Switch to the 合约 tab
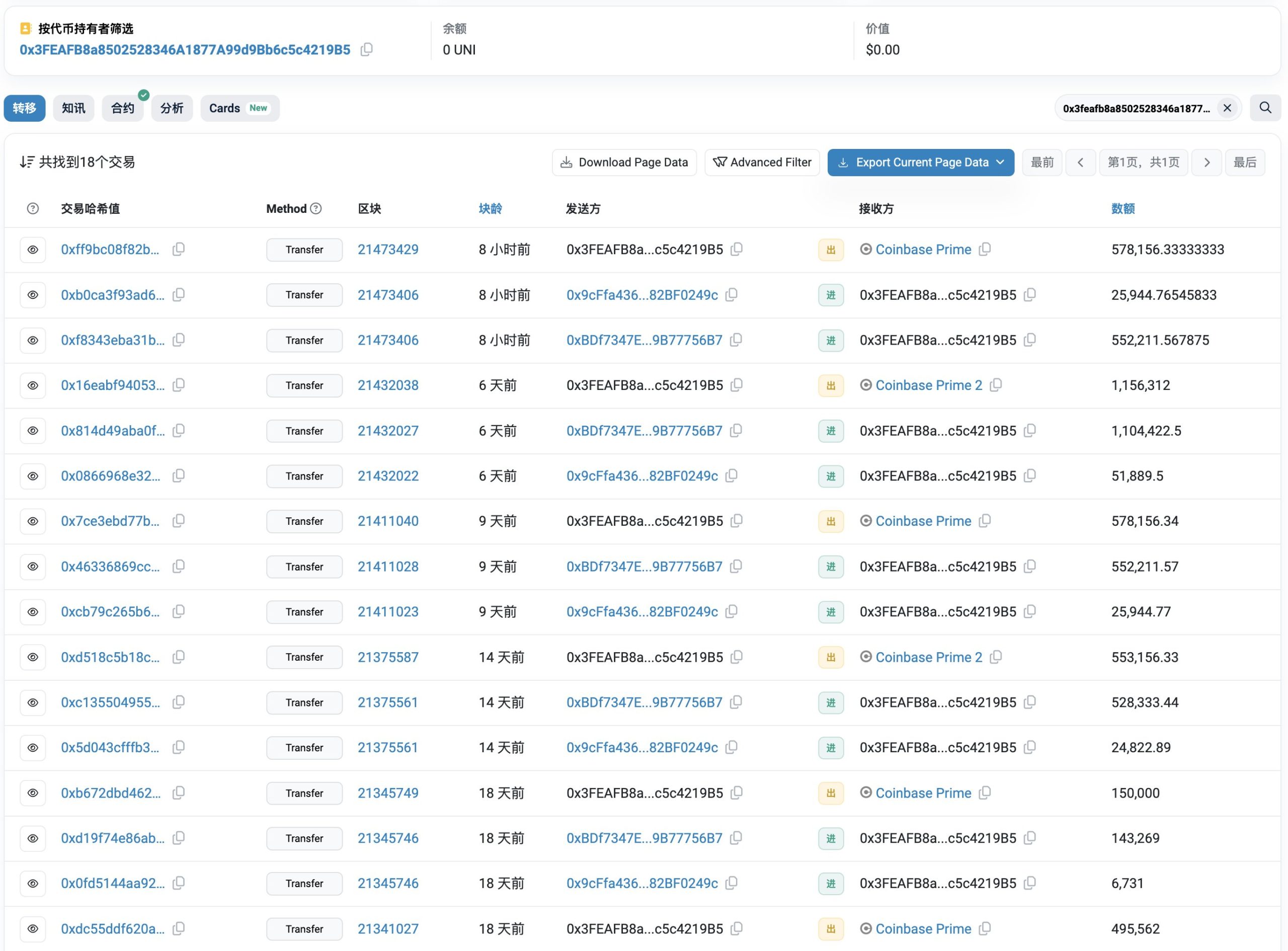The image size is (1288, 951). tap(123, 108)
